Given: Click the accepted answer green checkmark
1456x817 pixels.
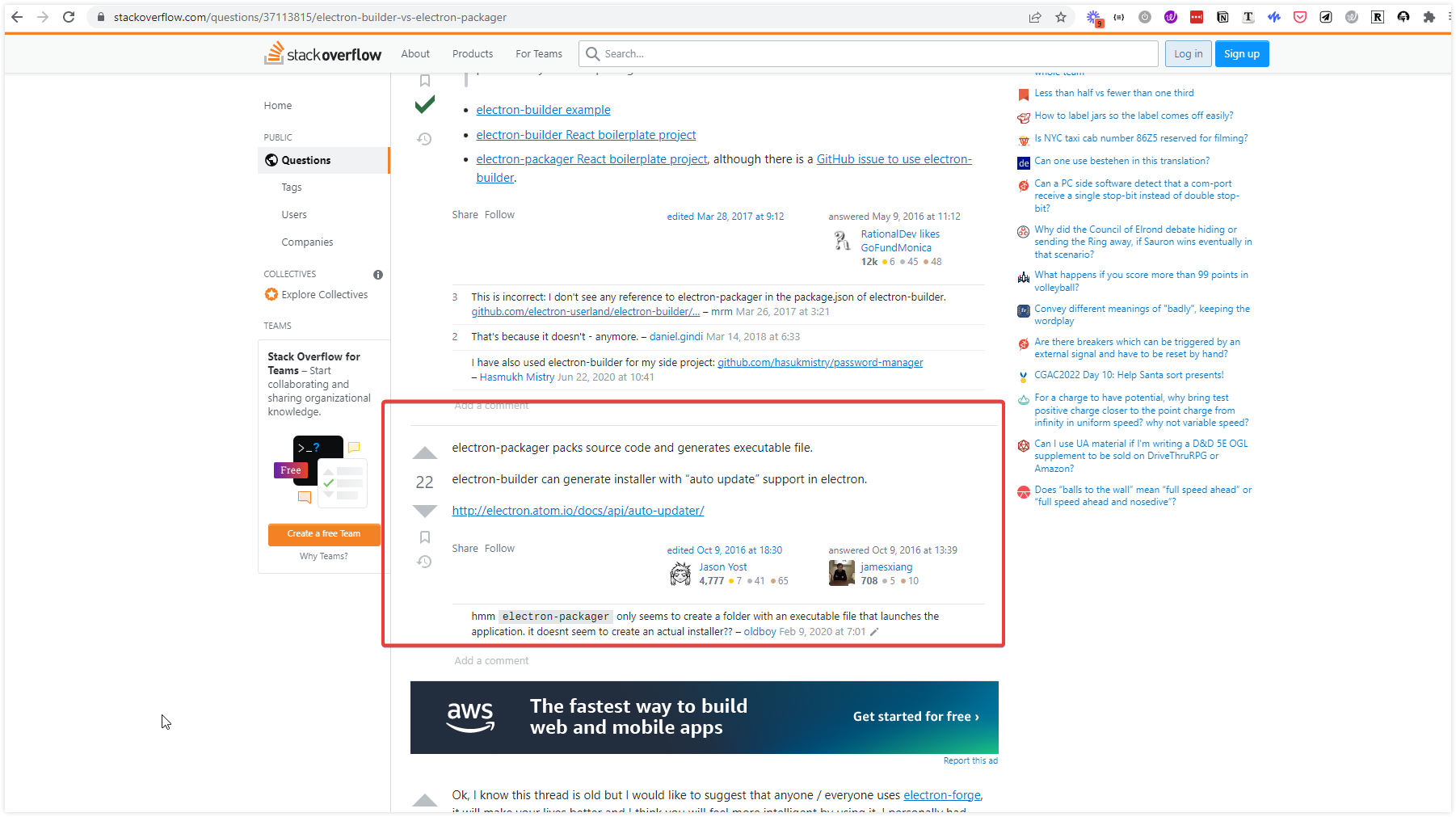Looking at the screenshot, I should coord(425,105).
